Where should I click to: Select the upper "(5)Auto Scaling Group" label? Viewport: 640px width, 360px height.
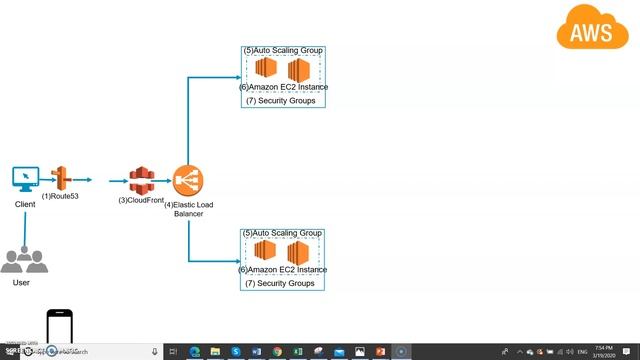[x=283, y=50]
